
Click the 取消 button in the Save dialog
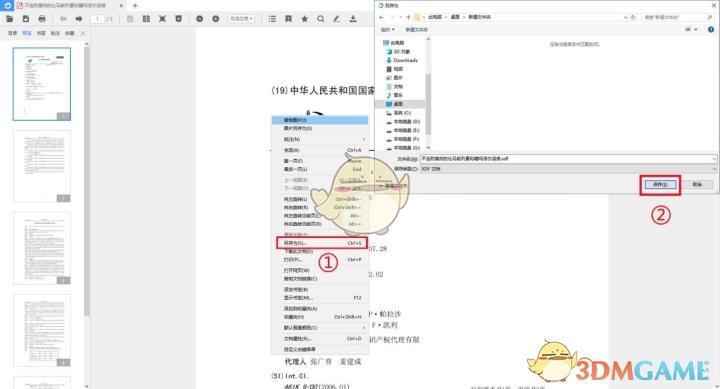pyautogui.click(x=697, y=185)
